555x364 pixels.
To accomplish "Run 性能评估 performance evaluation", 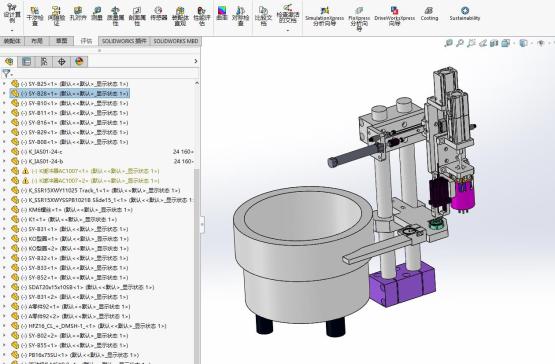I will click(201, 16).
